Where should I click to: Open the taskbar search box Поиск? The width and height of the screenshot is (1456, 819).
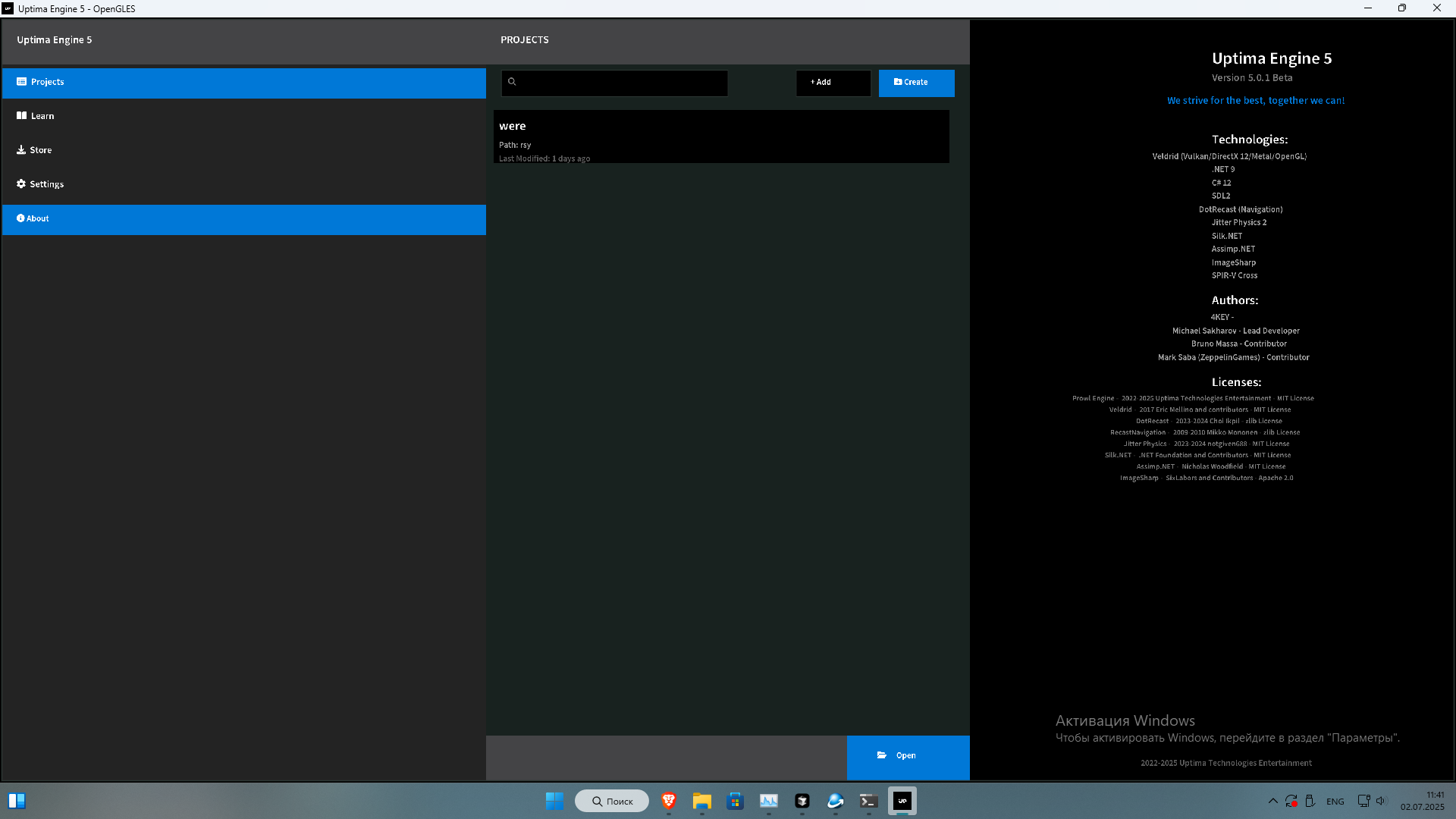tap(612, 802)
